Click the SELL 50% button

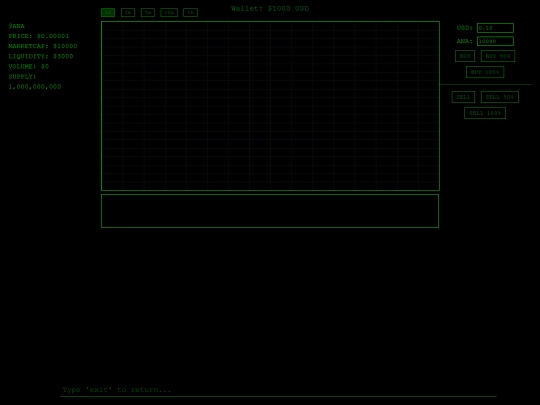coord(500,97)
